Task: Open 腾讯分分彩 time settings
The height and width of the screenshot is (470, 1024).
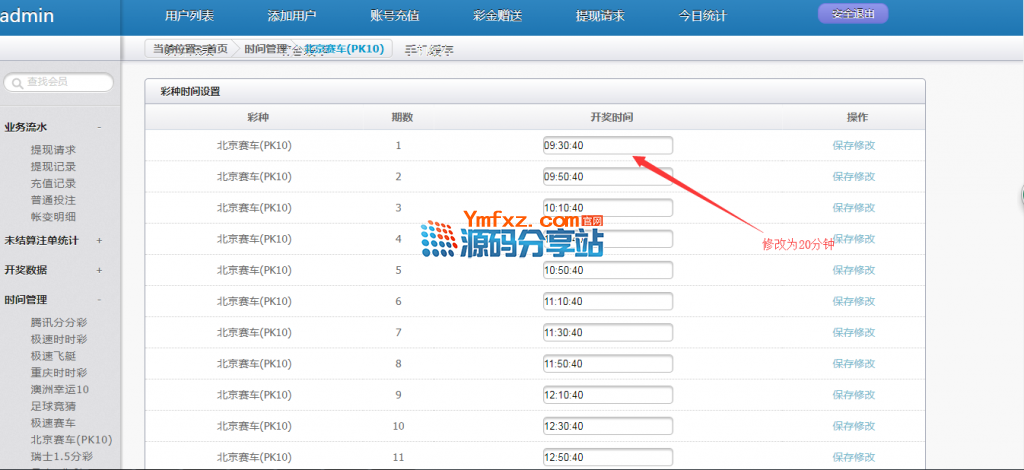Action: [59, 322]
